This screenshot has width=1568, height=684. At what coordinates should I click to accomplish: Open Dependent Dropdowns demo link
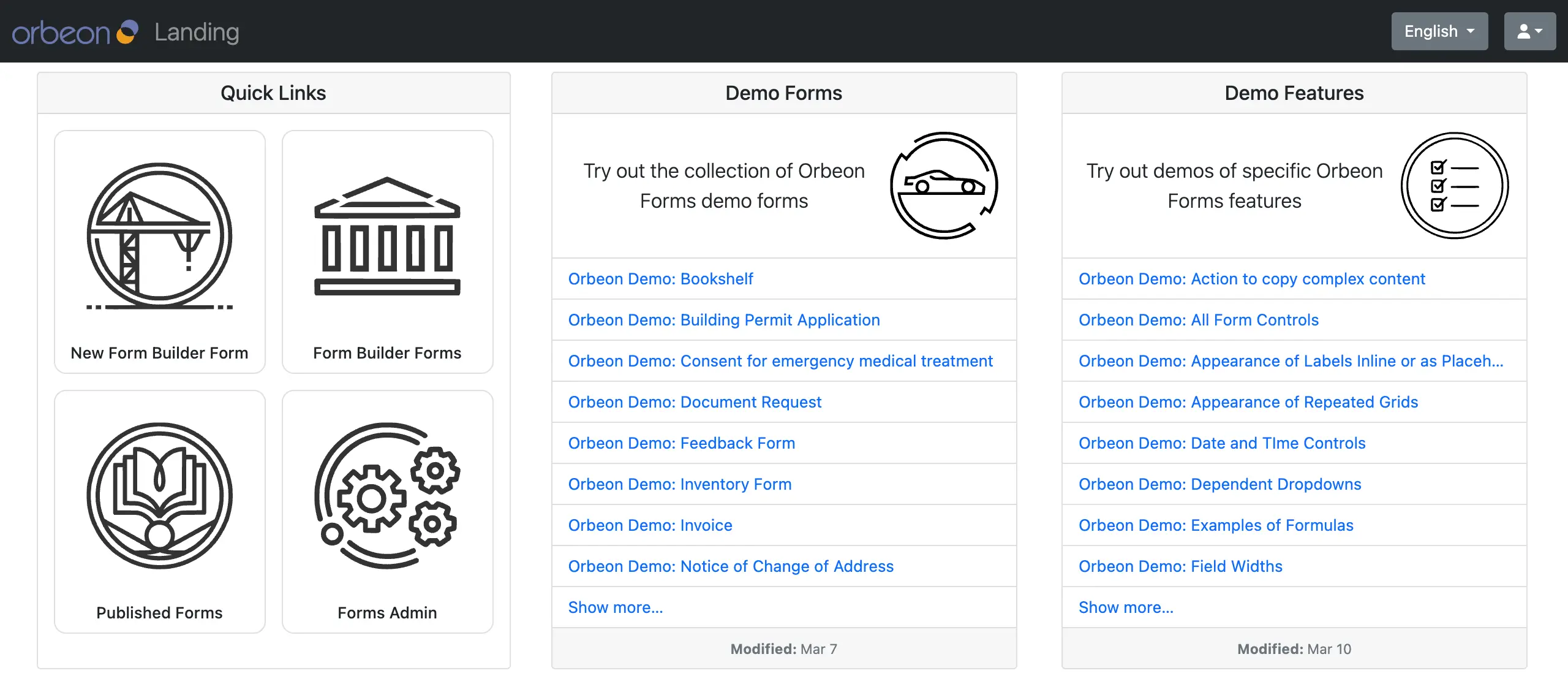(x=1219, y=484)
